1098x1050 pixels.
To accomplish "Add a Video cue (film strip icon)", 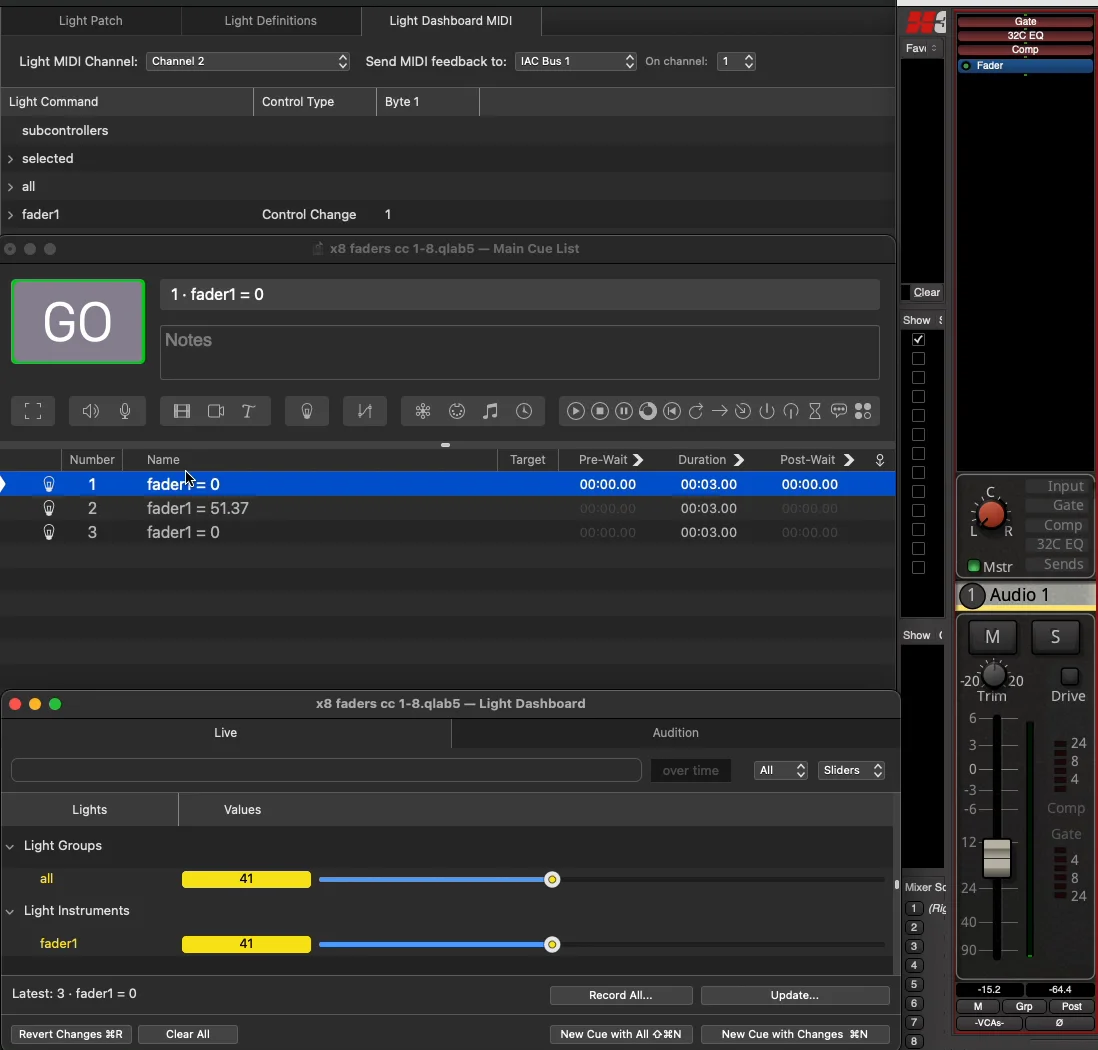I will (182, 411).
